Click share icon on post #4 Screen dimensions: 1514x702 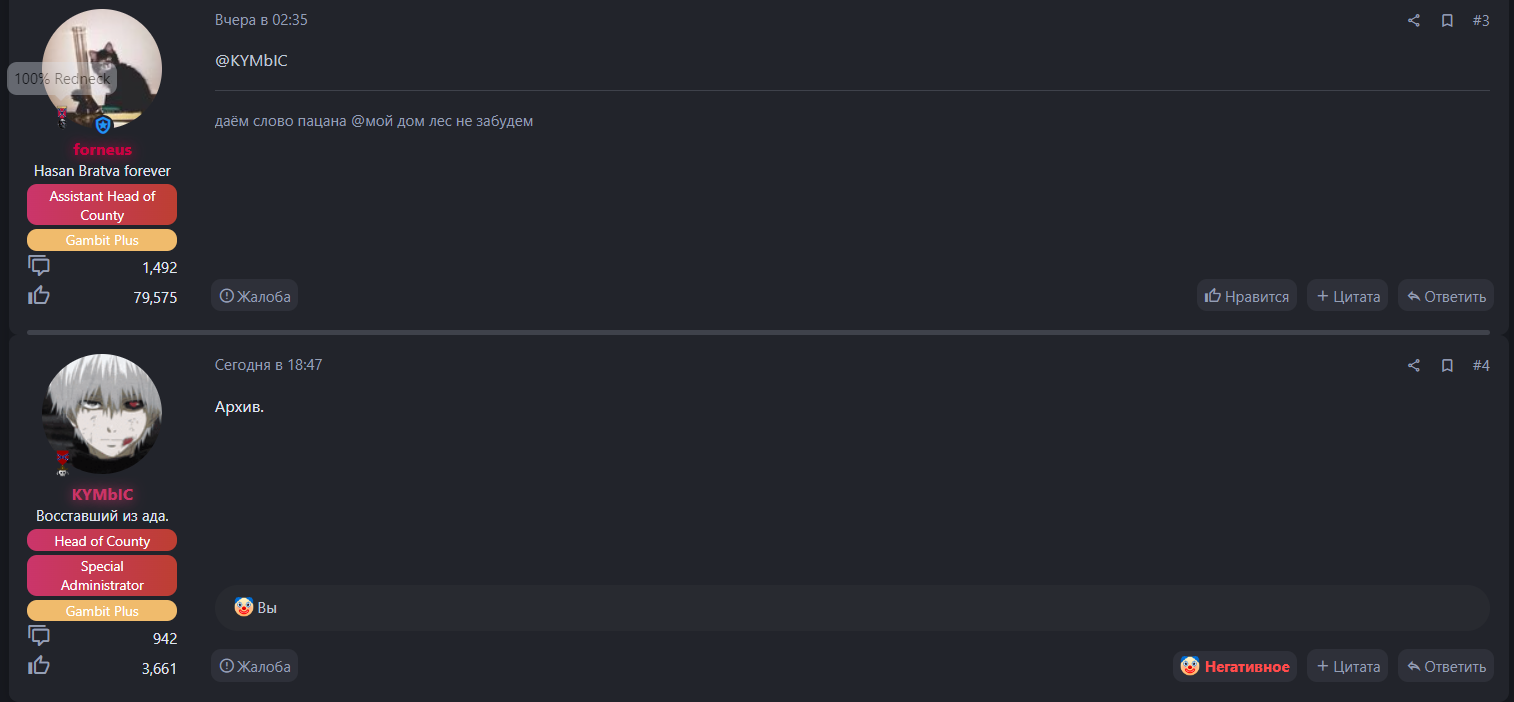(1414, 366)
